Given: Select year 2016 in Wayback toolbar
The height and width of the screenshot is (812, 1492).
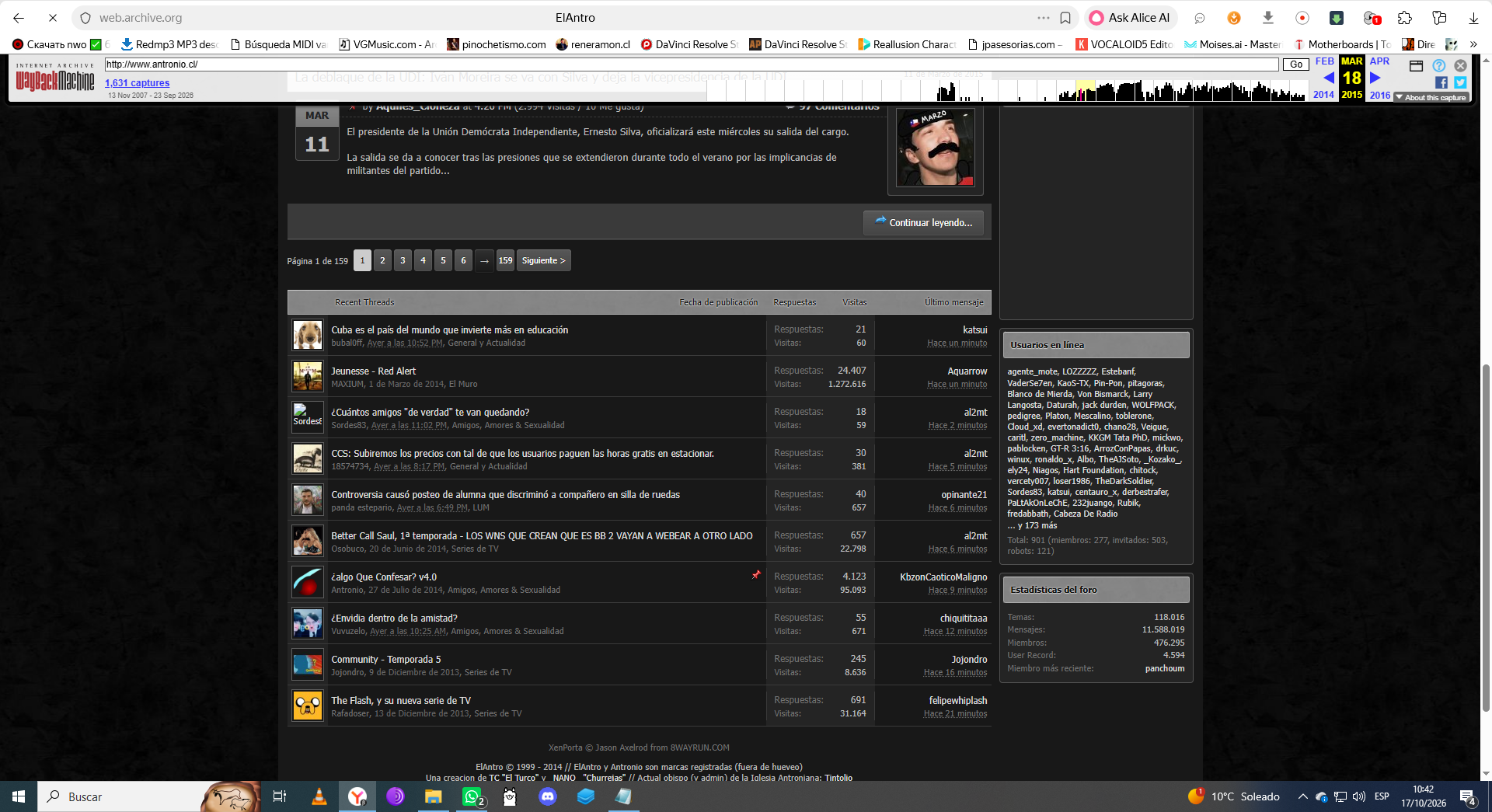Looking at the screenshot, I should pyautogui.click(x=1380, y=95).
